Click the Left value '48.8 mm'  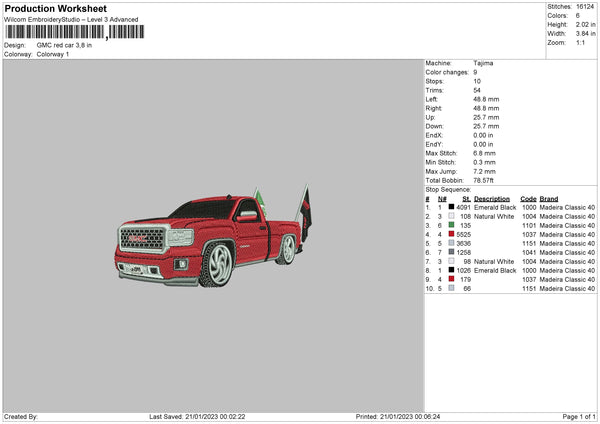click(486, 99)
